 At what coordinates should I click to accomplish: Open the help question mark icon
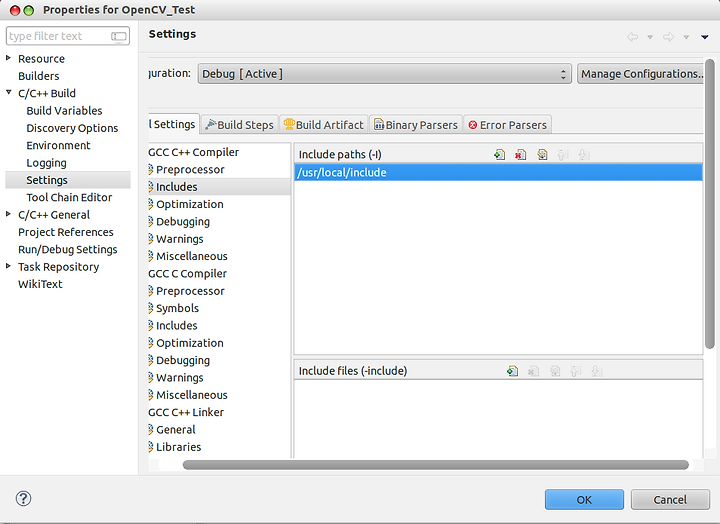[x=23, y=498]
